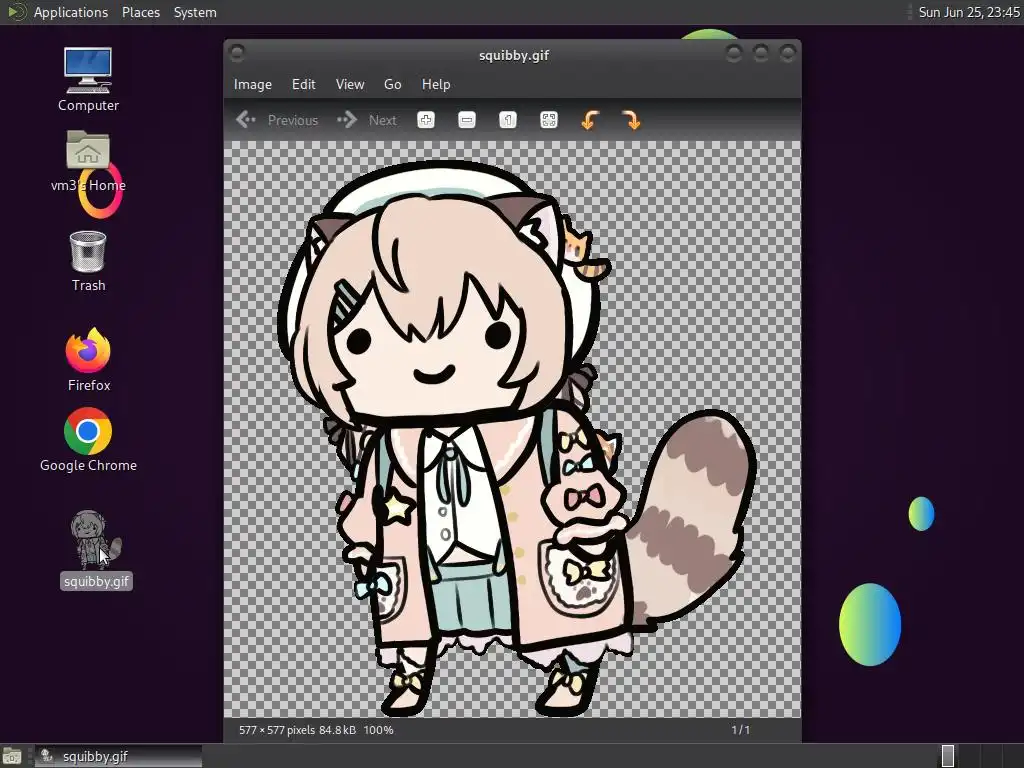Go to Previous image in toolbar
Viewport: 1024px width, 768px height.
tap(277, 120)
